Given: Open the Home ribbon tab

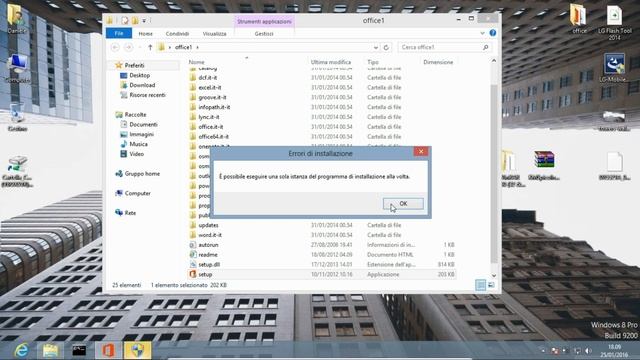Looking at the screenshot, I should 145,33.
